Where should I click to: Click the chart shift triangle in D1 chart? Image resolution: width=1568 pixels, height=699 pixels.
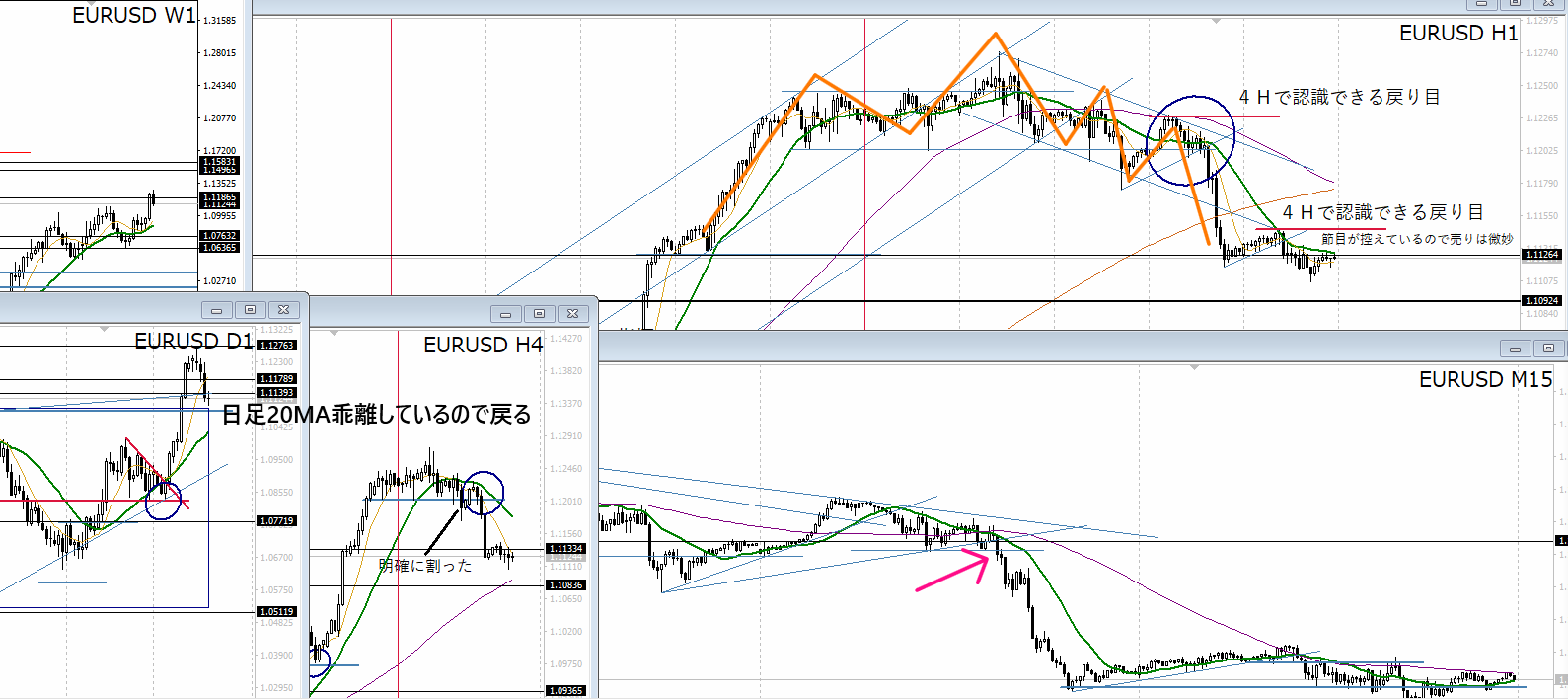tap(103, 329)
